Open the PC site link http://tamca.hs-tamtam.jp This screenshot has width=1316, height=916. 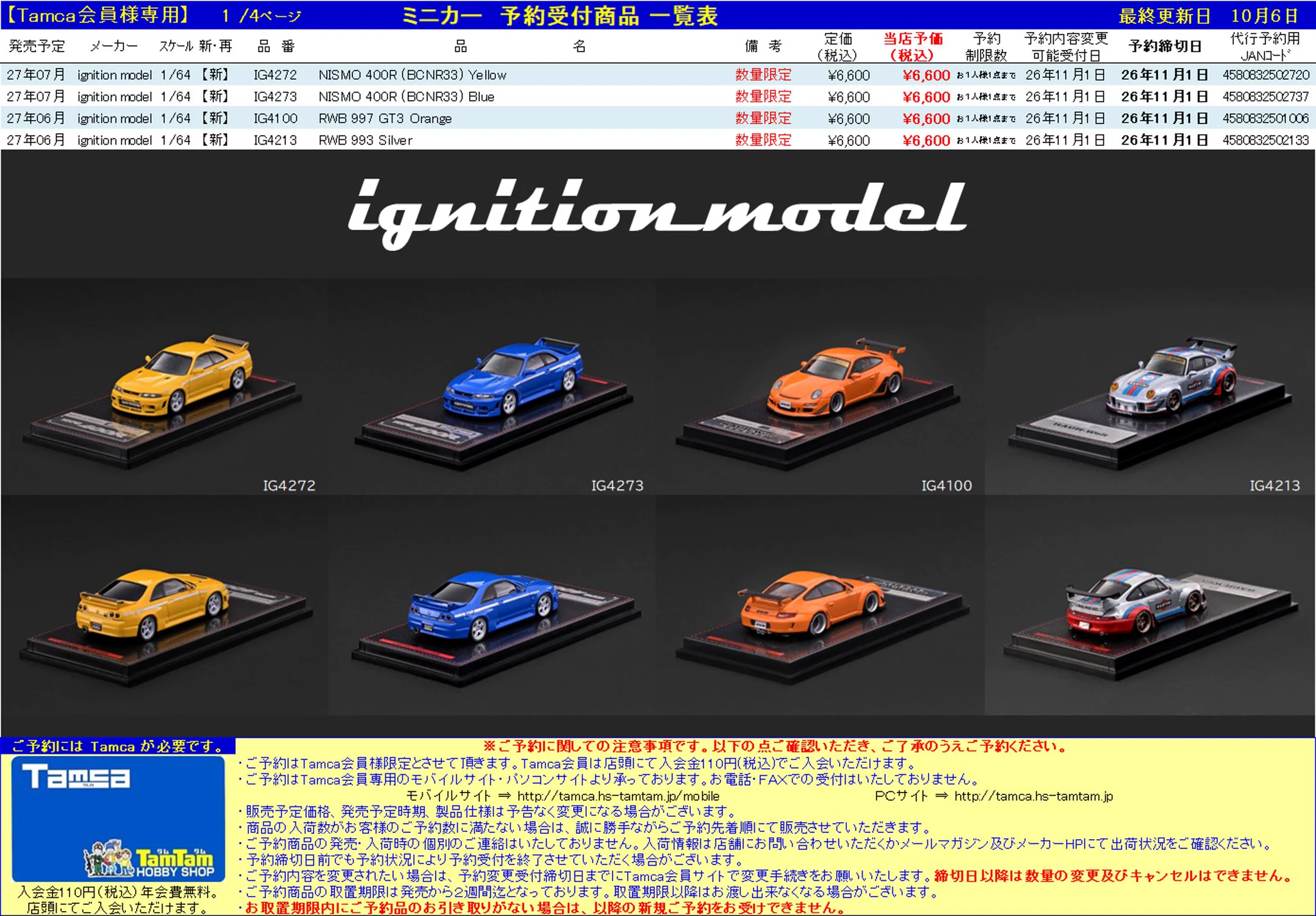(1033, 796)
